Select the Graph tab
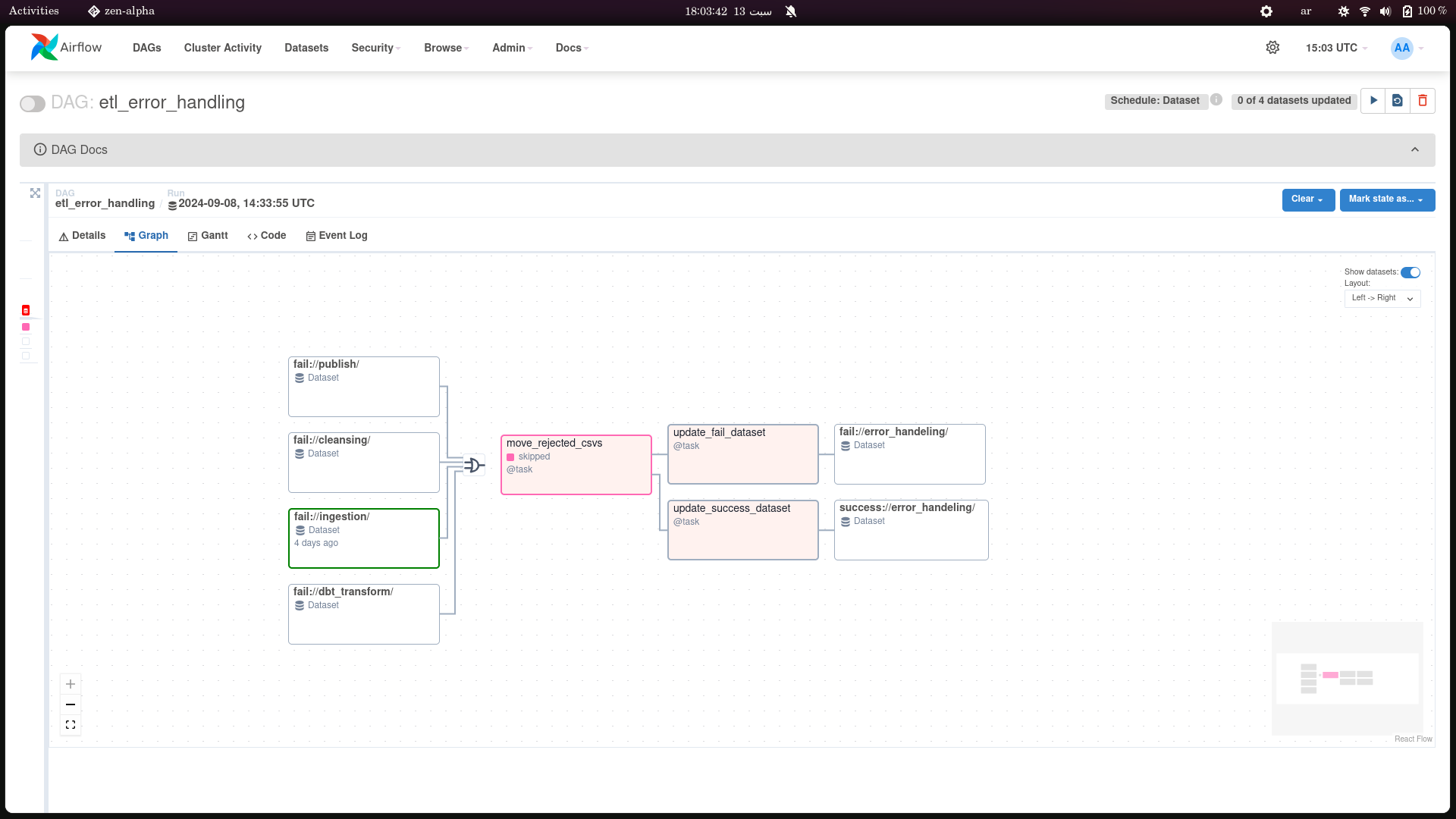The height and width of the screenshot is (819, 1456). point(146,236)
